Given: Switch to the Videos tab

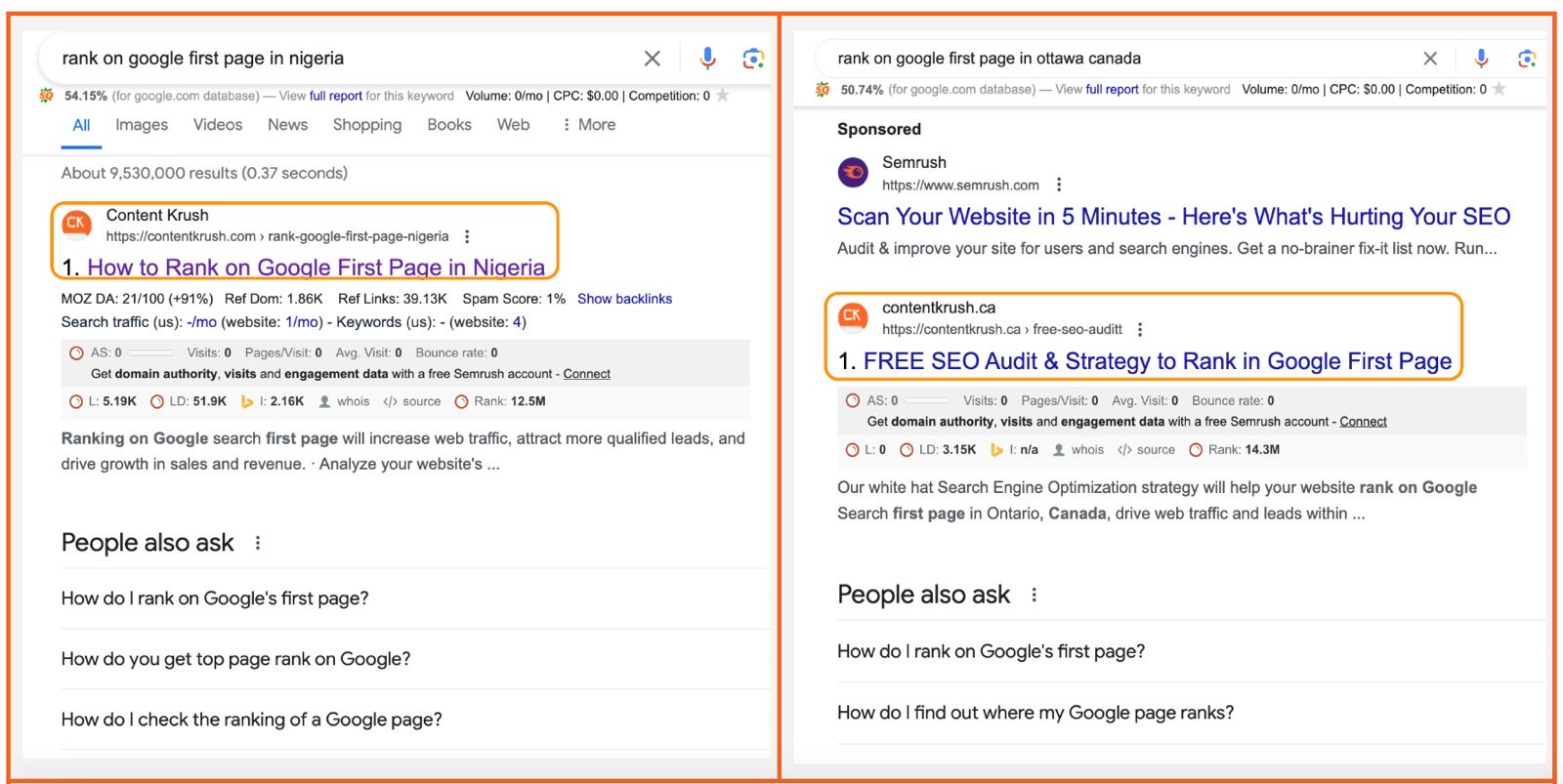Looking at the screenshot, I should pyautogui.click(x=218, y=125).
